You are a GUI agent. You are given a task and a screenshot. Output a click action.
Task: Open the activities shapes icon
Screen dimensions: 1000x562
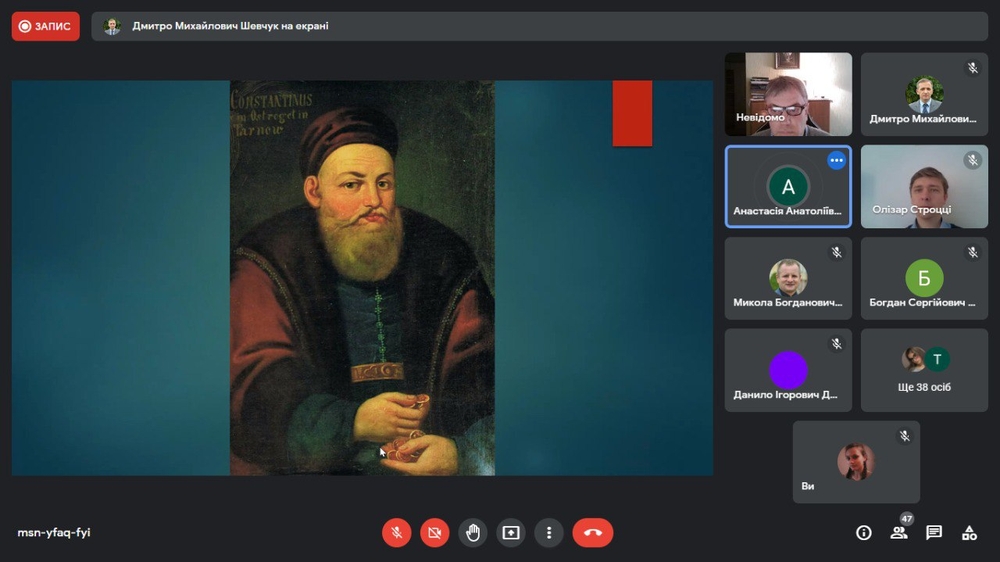[969, 533]
